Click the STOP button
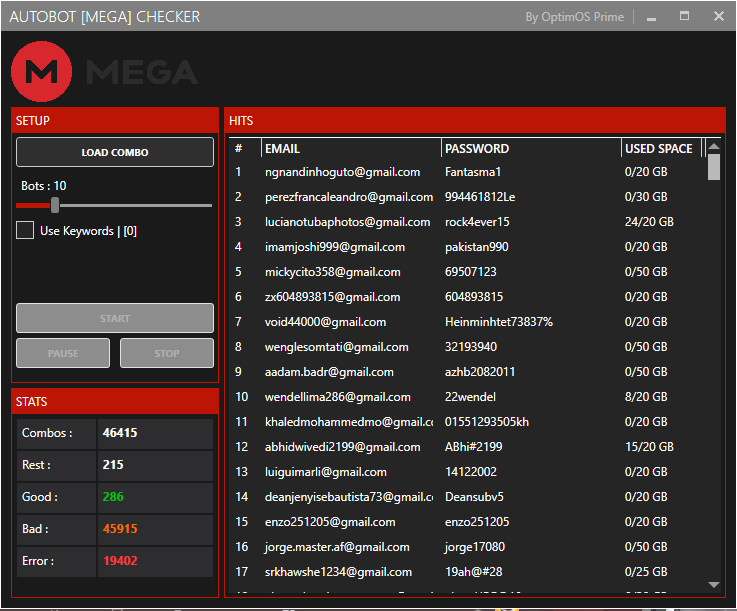 167,353
